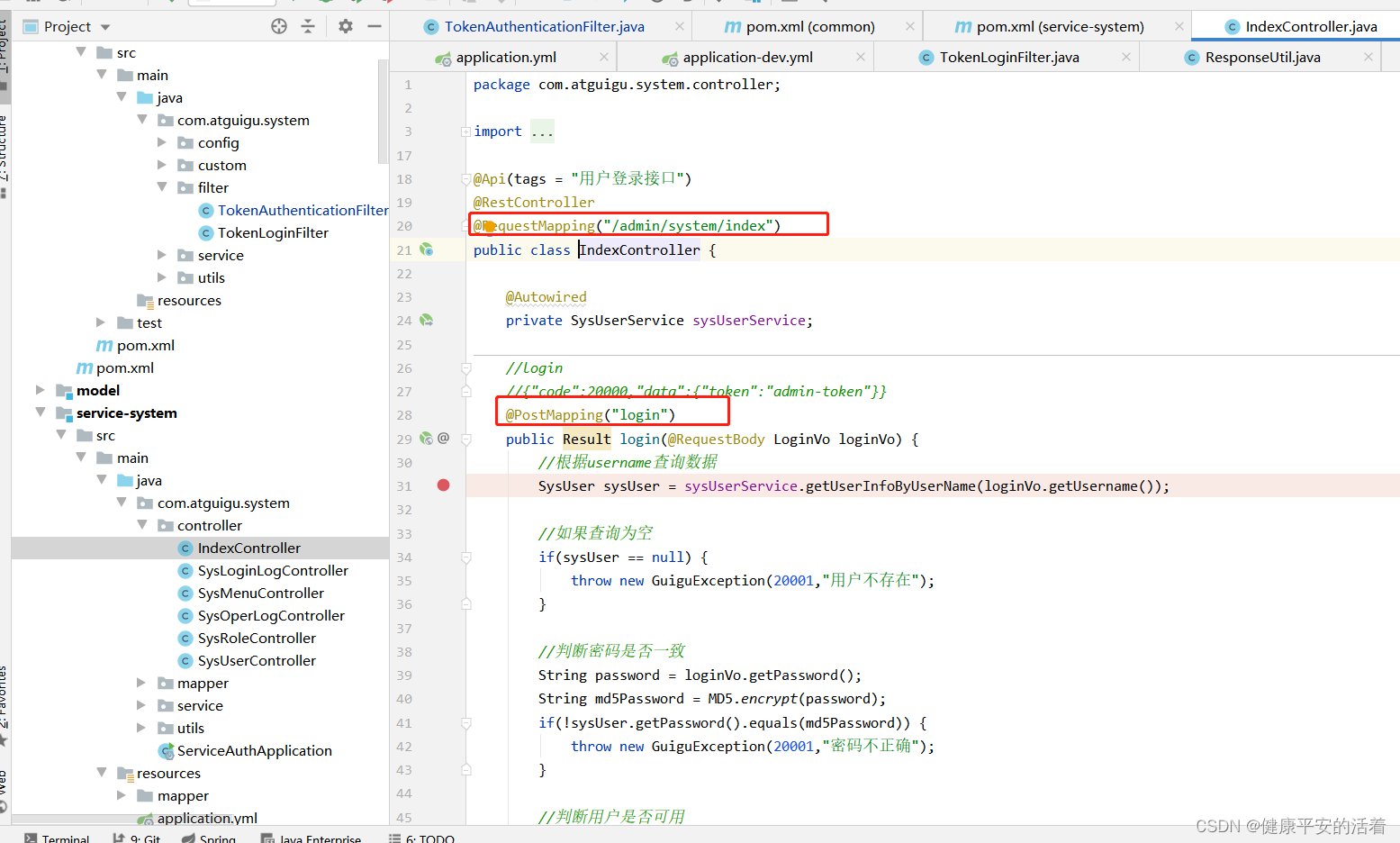The image size is (1400, 843).
Task: Toggle the breakpoint on line 31
Action: (443, 485)
